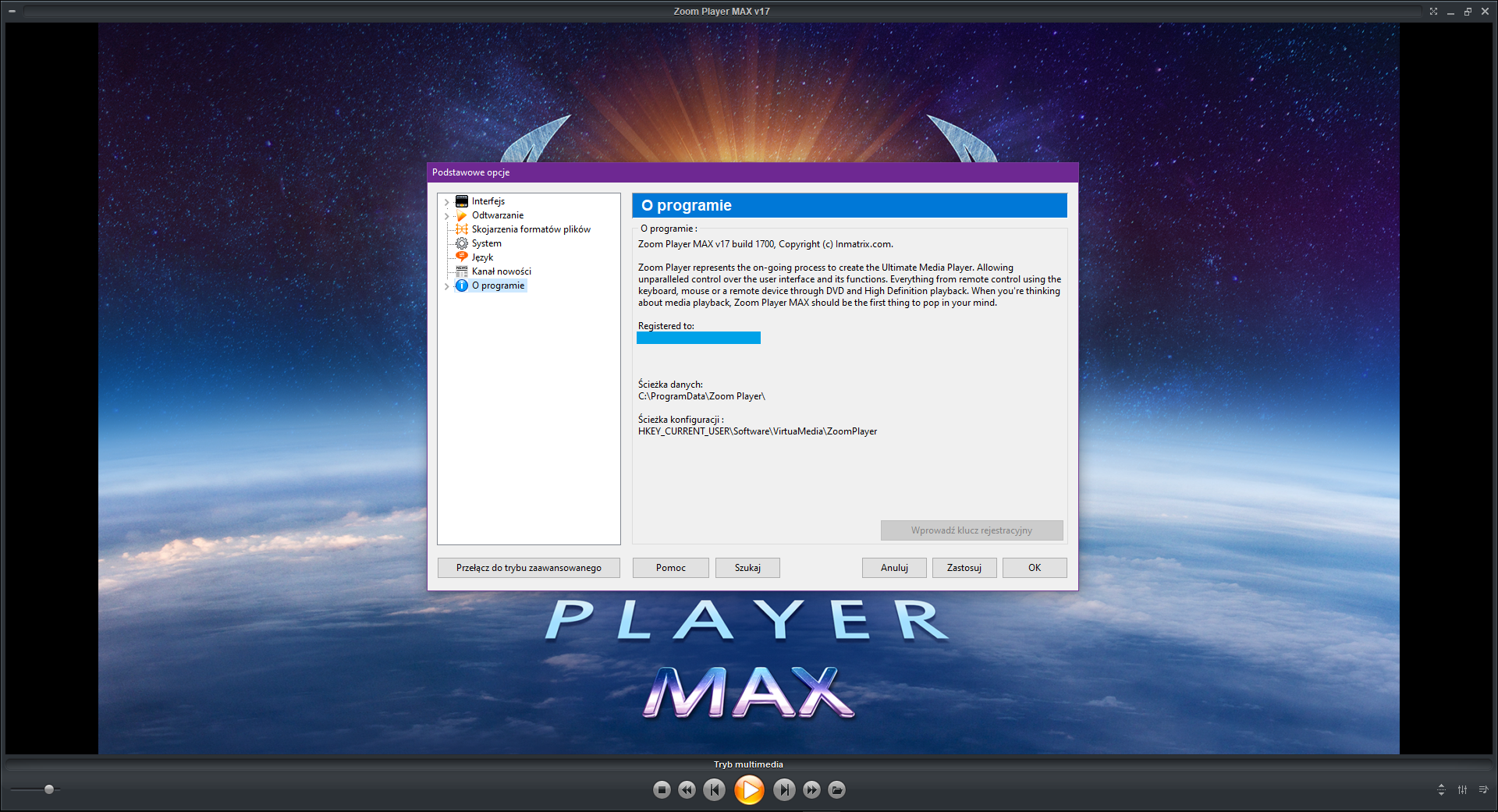This screenshot has height=812, width=1498.
Task: Click the Podstawowe opcje dialog title bar
Action: [753, 172]
